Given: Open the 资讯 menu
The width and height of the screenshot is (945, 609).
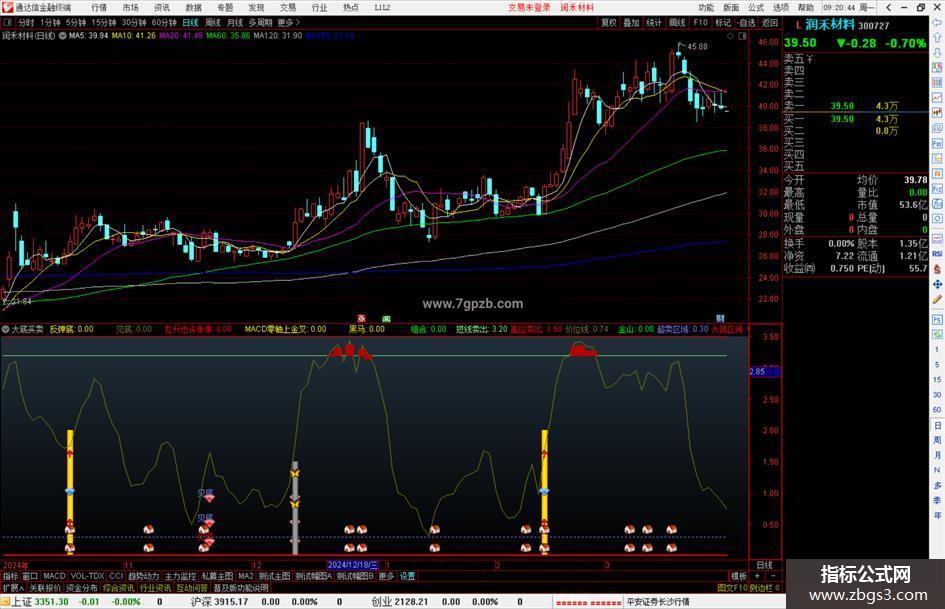Looking at the screenshot, I should (x=162, y=8).
